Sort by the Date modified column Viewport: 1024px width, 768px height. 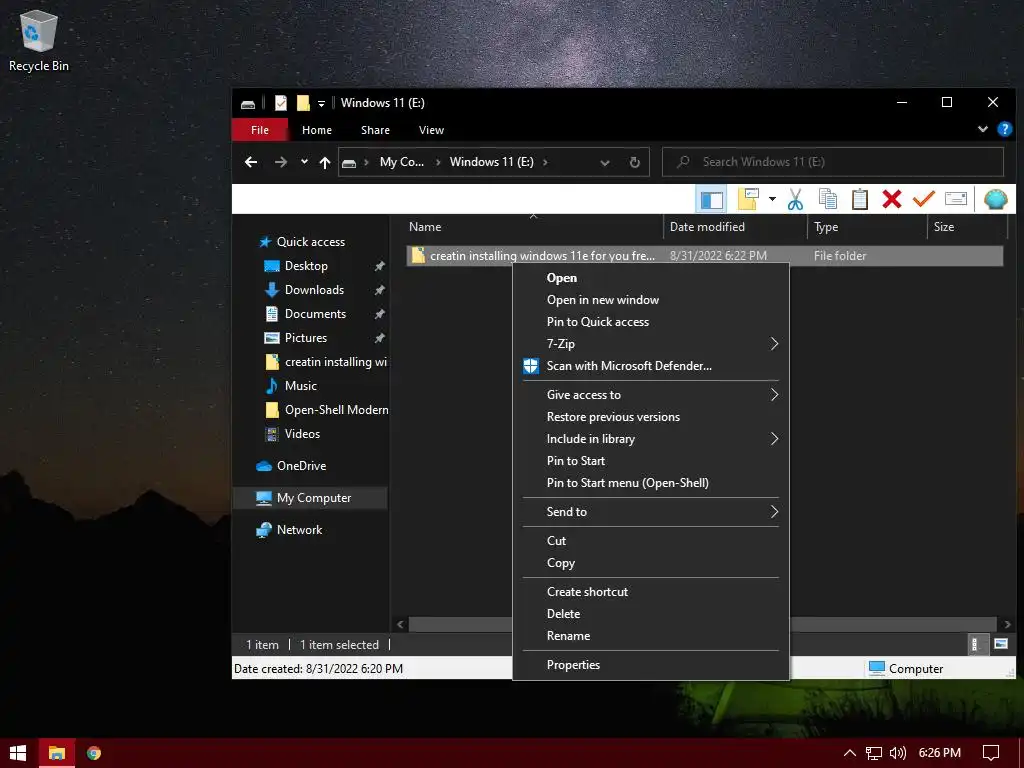tap(707, 227)
